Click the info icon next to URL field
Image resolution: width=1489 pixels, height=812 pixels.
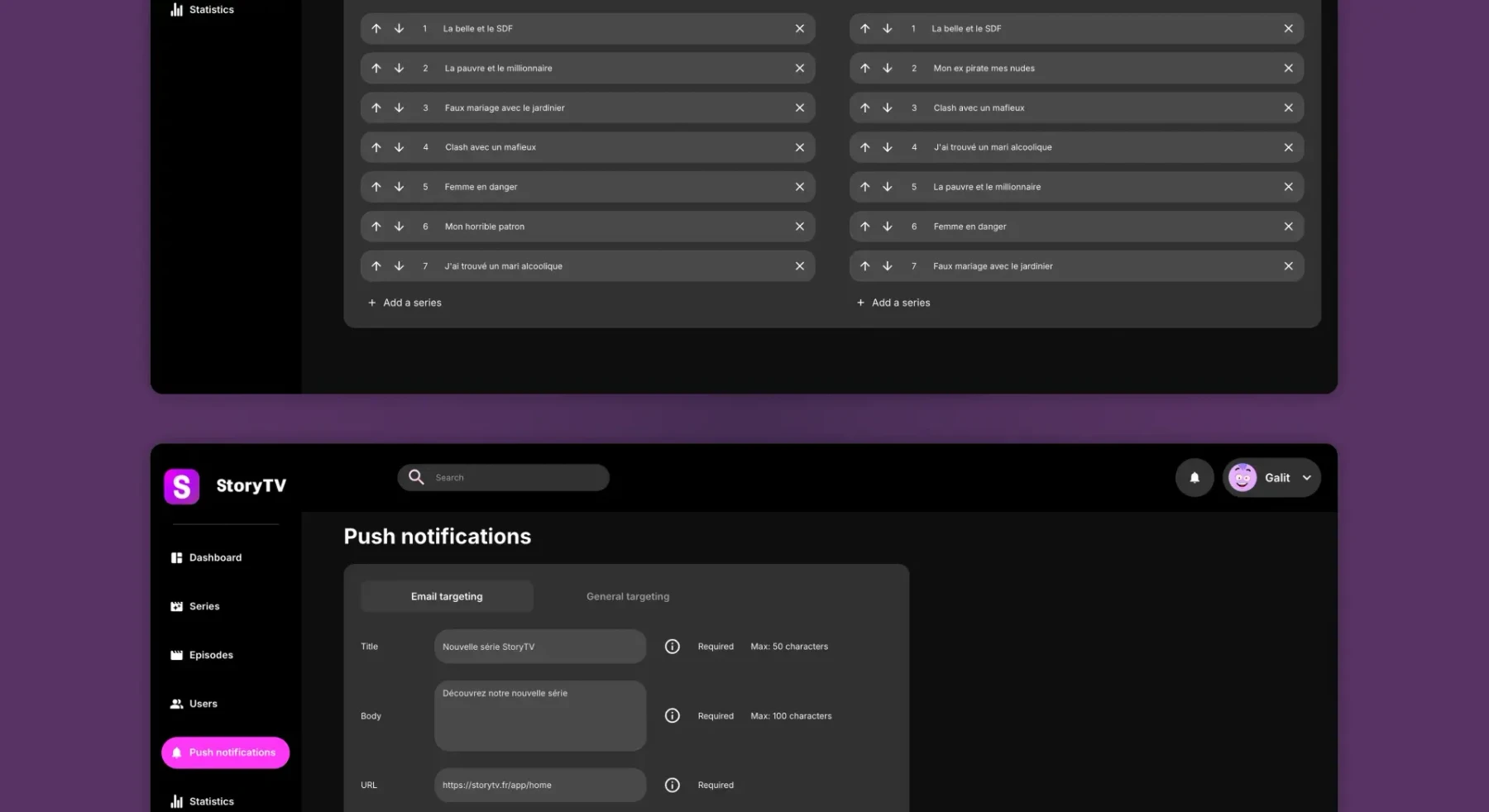point(673,785)
